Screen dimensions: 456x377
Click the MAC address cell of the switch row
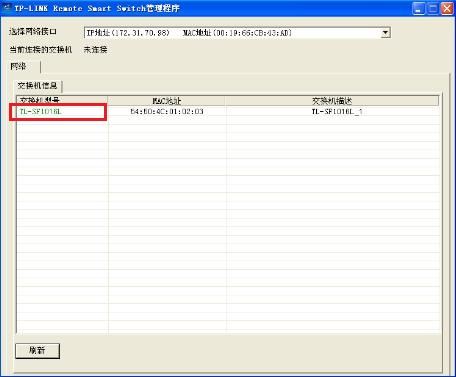(x=167, y=111)
